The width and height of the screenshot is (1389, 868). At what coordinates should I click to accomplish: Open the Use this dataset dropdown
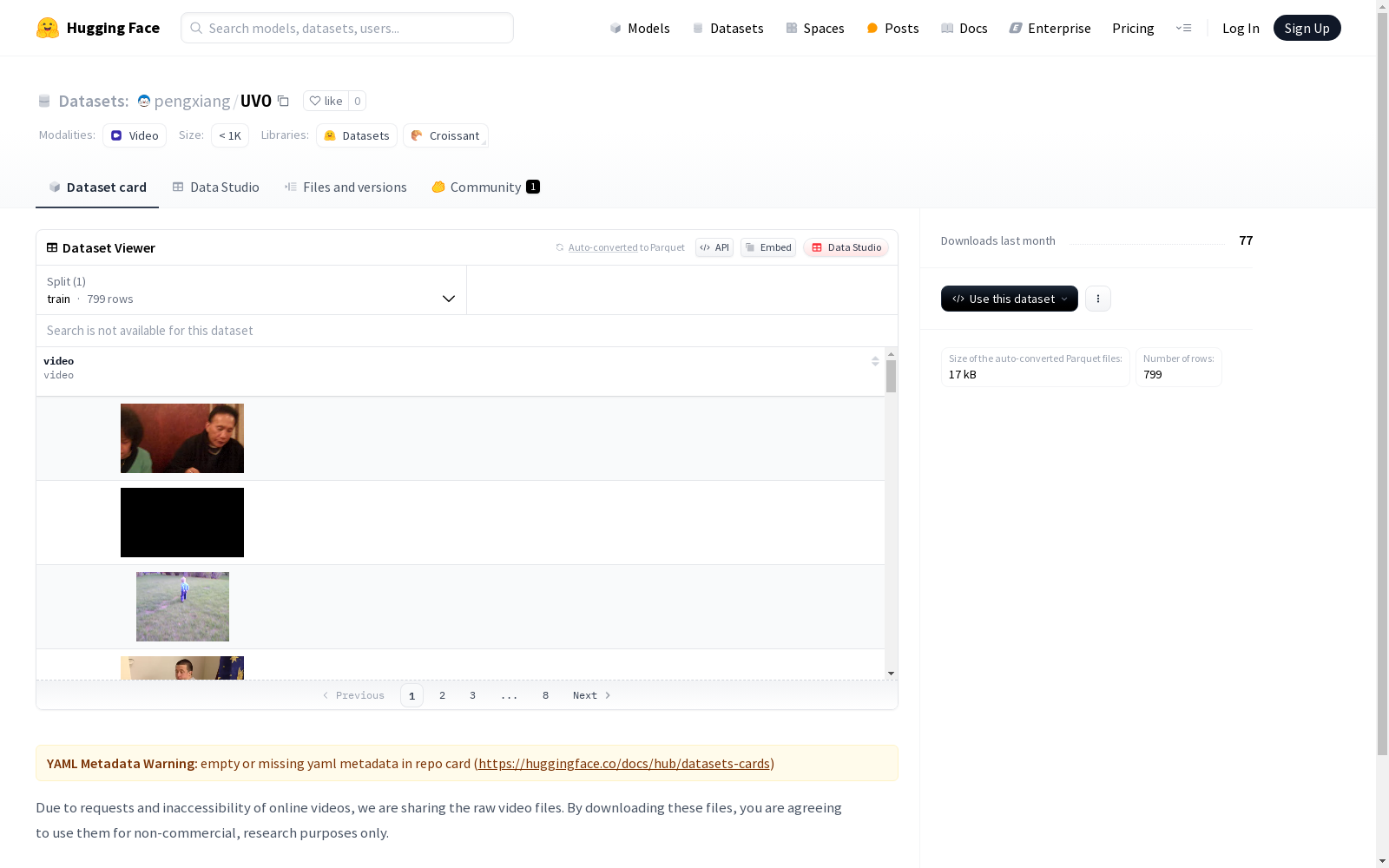click(x=1010, y=299)
